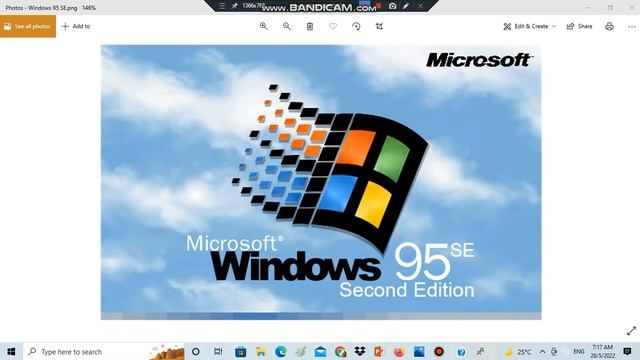Take a screenshot with Bandicam camera icon
This screenshot has height=360, width=640.
(x=393, y=6)
